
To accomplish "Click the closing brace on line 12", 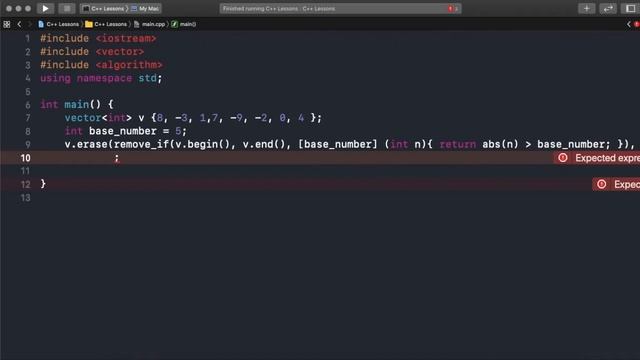I will (x=43, y=184).
